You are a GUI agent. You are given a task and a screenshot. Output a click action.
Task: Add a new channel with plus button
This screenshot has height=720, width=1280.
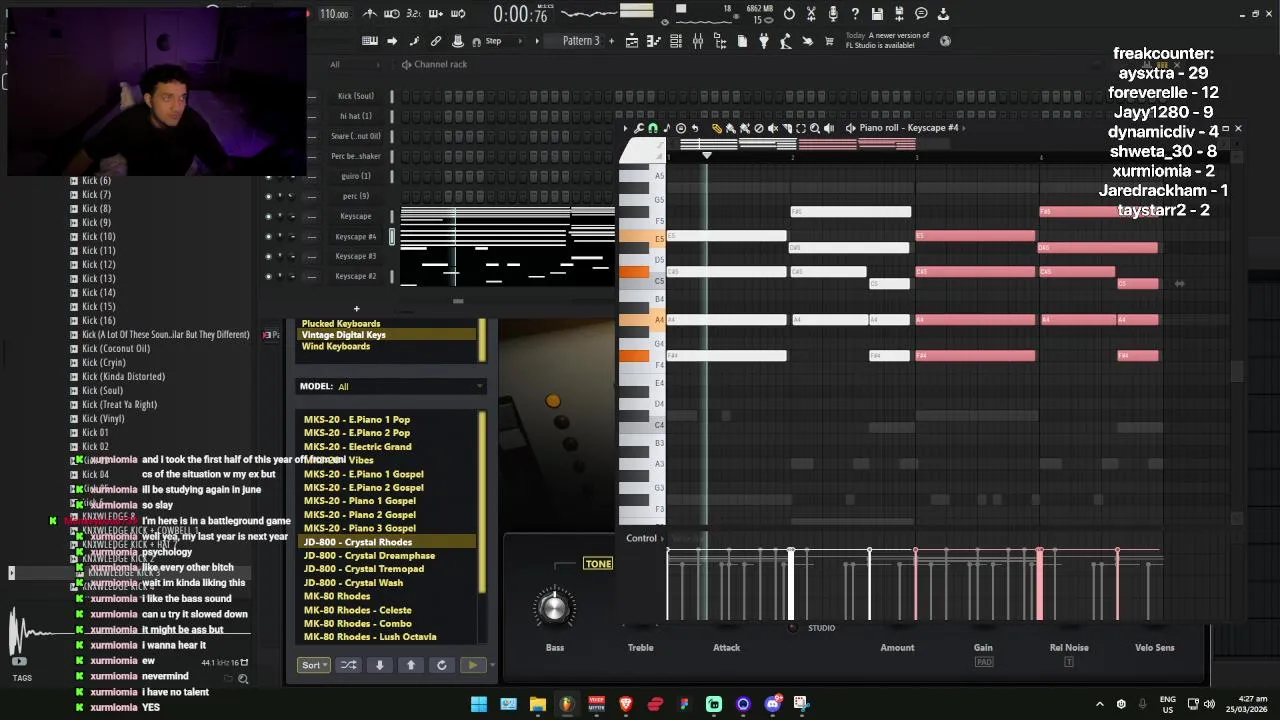356,309
